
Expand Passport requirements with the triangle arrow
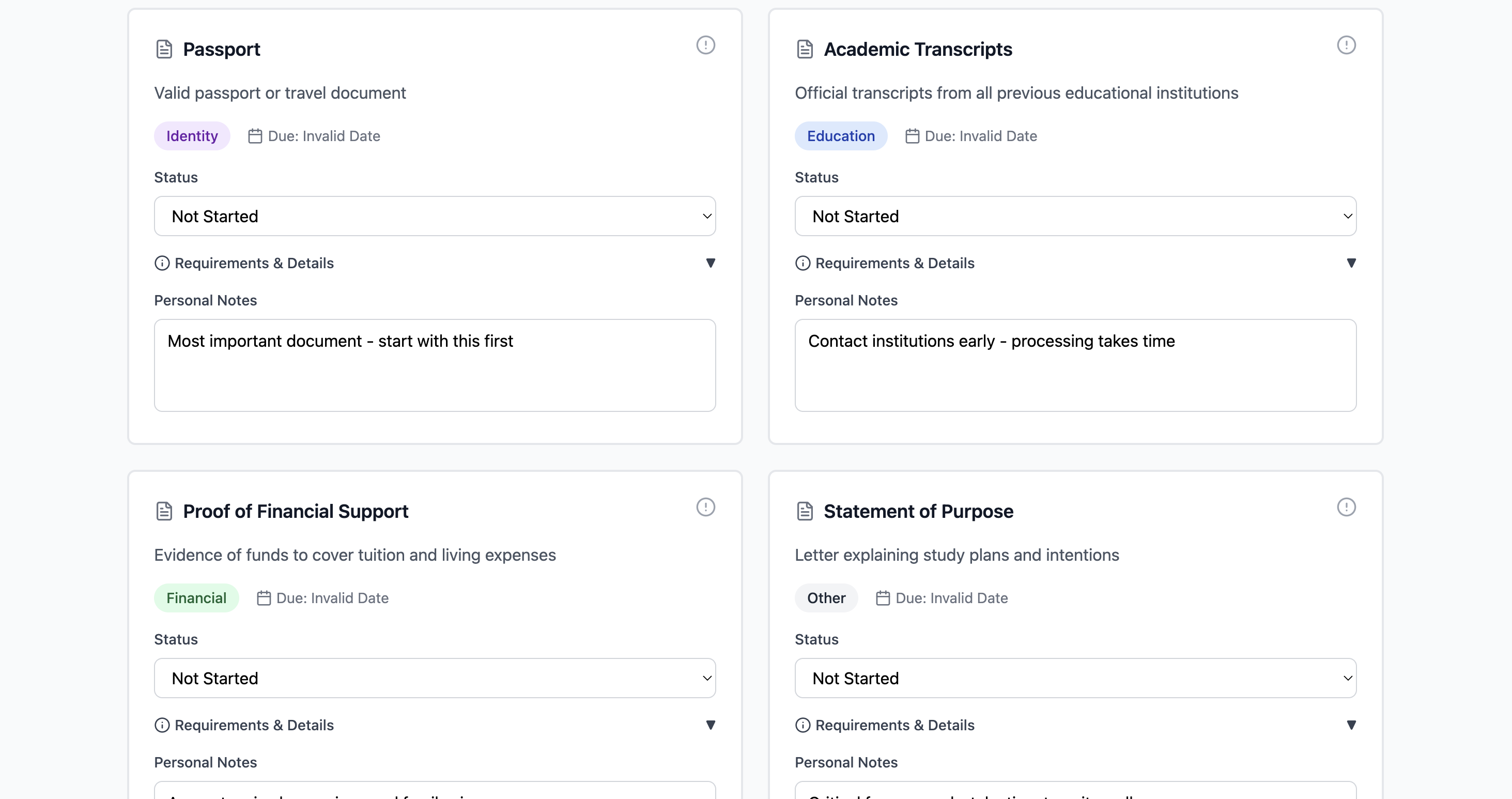click(x=710, y=263)
